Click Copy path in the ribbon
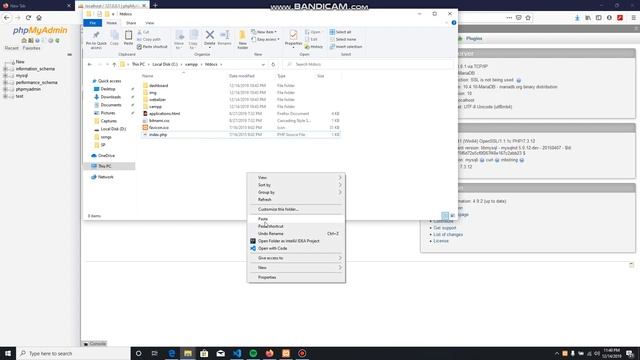 click(149, 39)
